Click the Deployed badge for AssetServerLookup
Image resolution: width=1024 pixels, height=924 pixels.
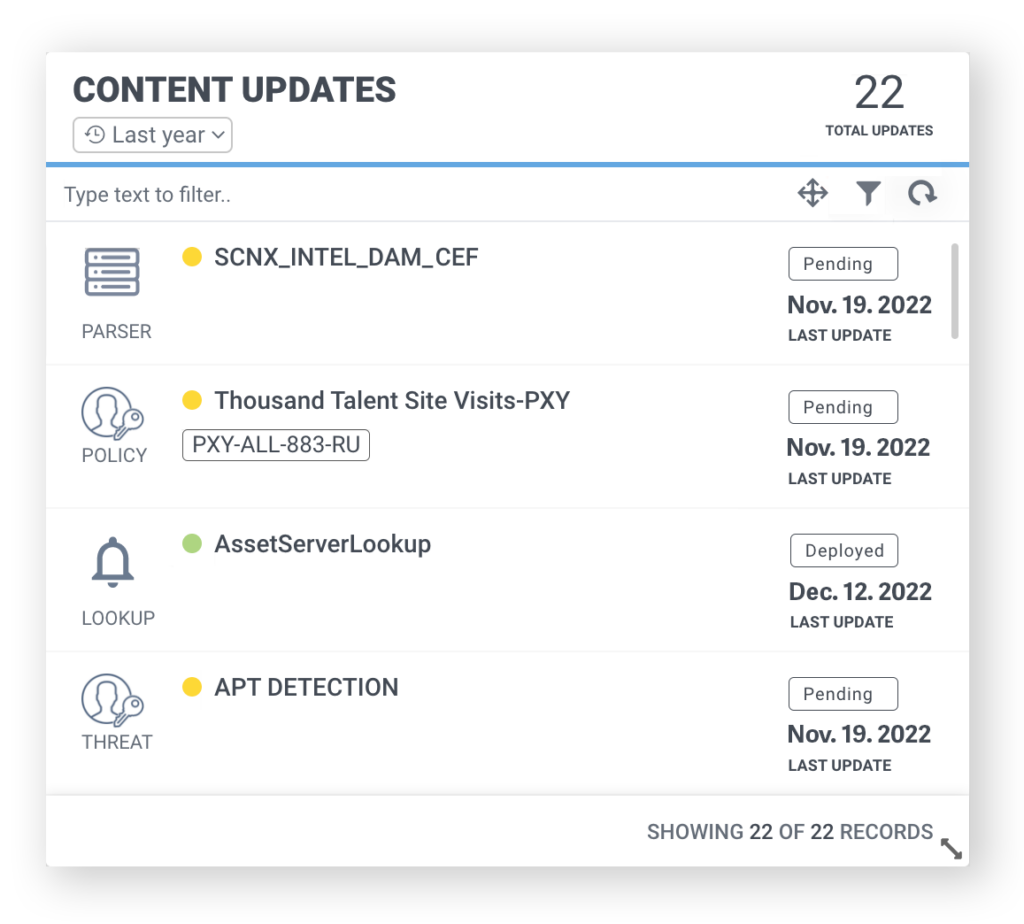tap(844, 551)
